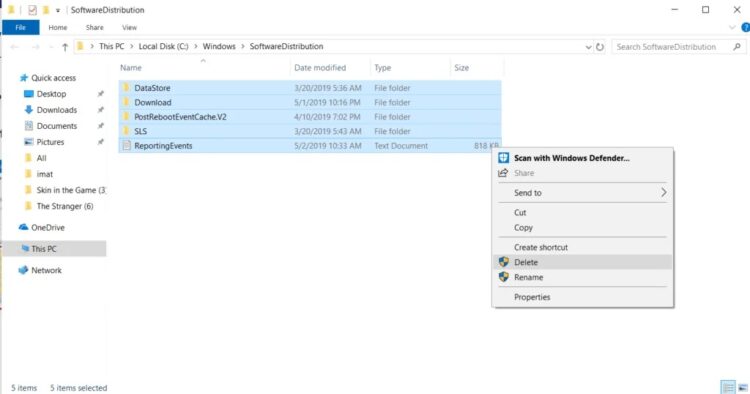Refresh the SoftwareDistribution folder view
Viewport: 750px width, 394px height.
tap(600, 47)
